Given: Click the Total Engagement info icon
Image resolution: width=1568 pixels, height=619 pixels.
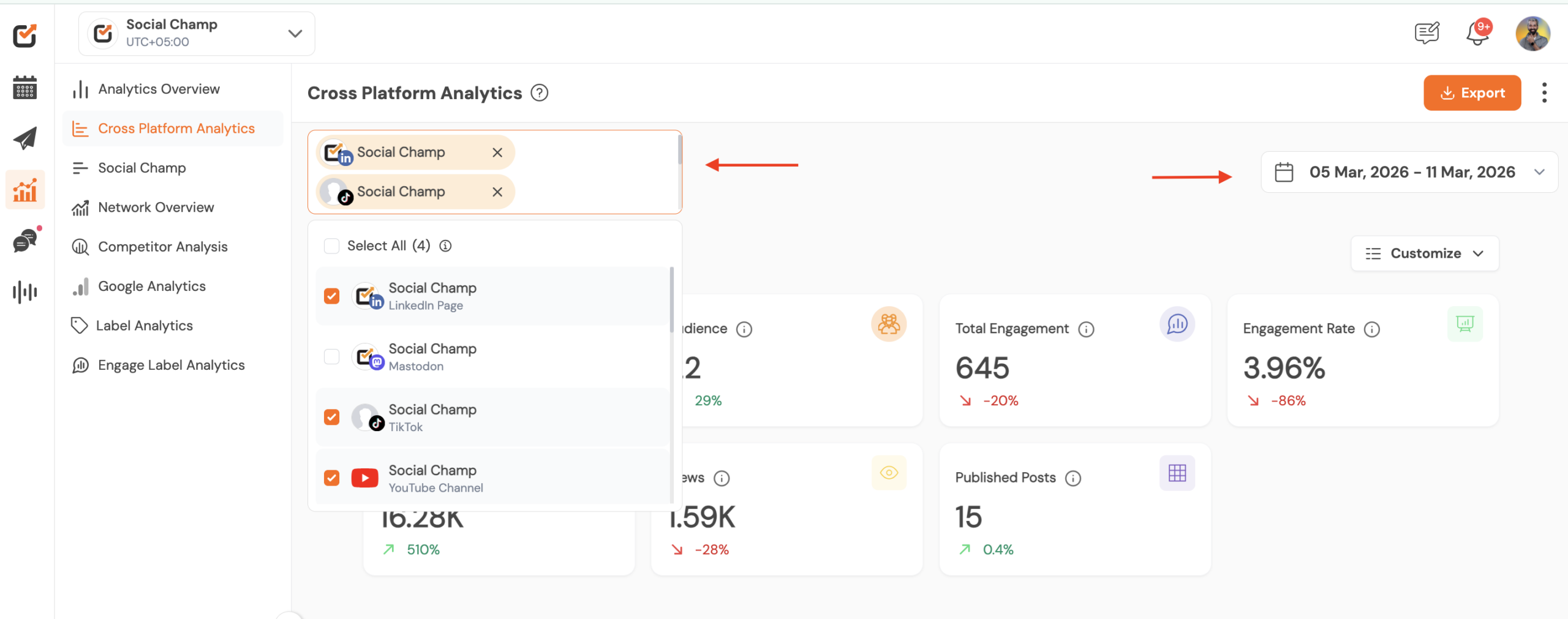Looking at the screenshot, I should pyautogui.click(x=1086, y=329).
